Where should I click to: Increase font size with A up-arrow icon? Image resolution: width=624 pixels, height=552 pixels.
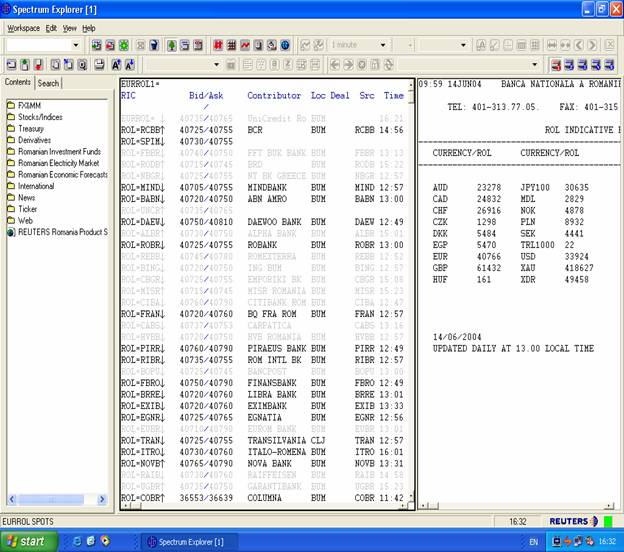116,64
